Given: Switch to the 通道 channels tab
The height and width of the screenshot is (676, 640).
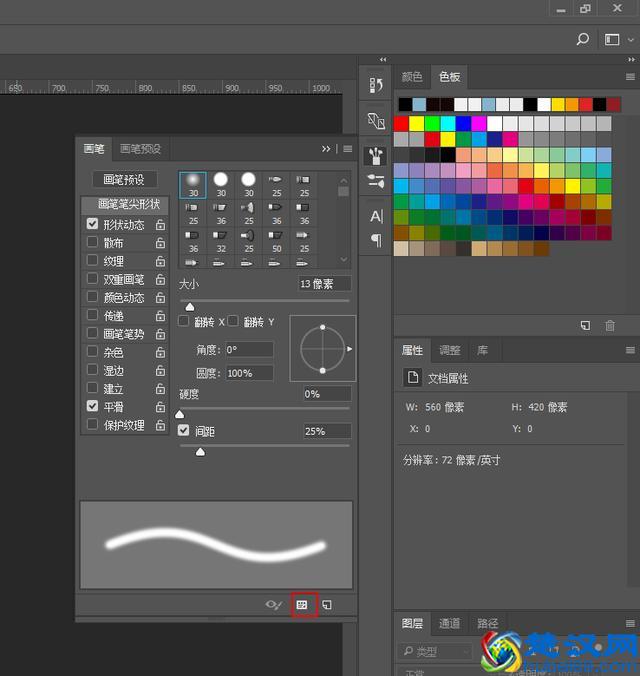Looking at the screenshot, I should 450,623.
